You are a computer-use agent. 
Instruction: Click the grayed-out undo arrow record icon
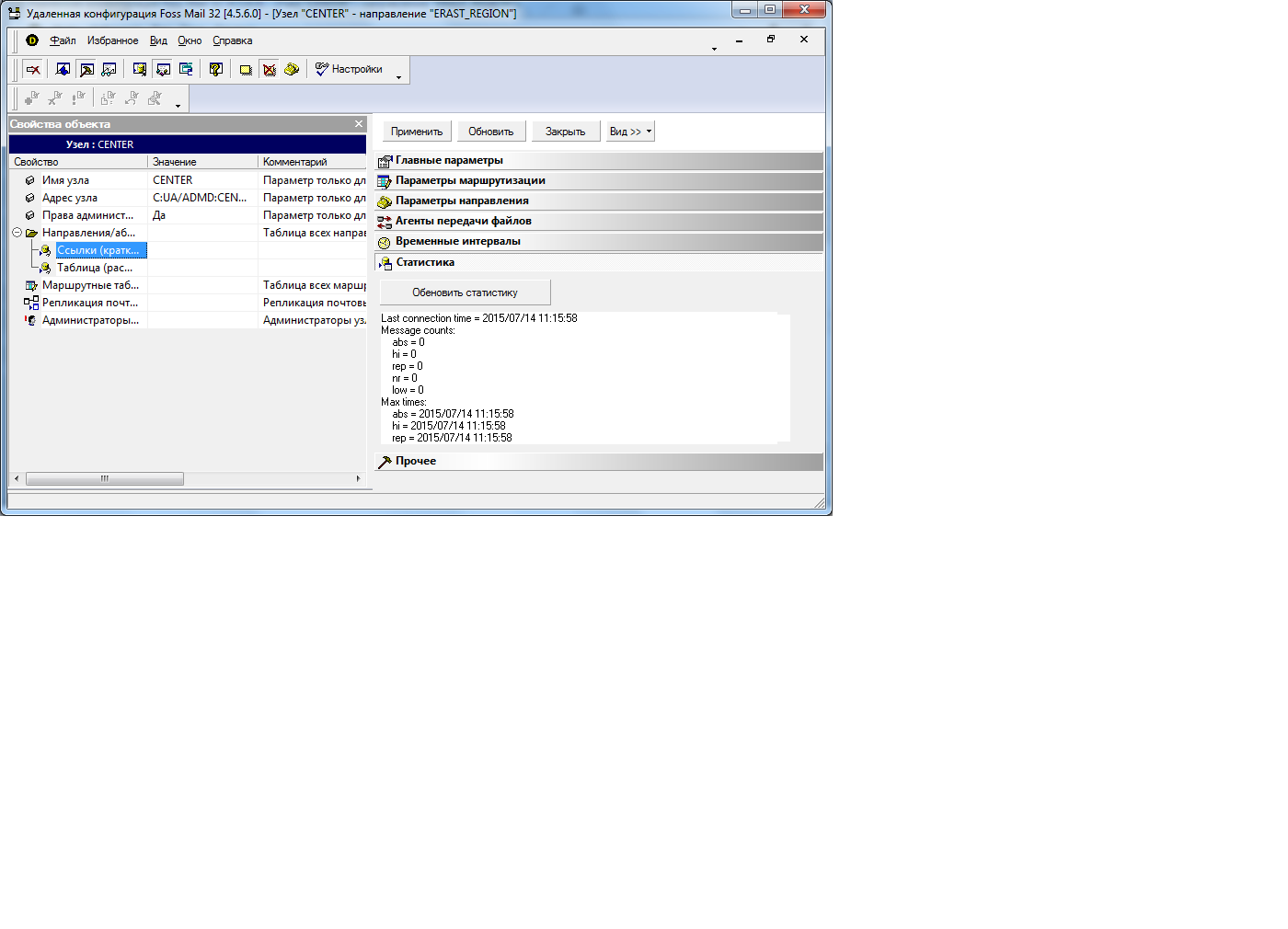click(x=132, y=97)
